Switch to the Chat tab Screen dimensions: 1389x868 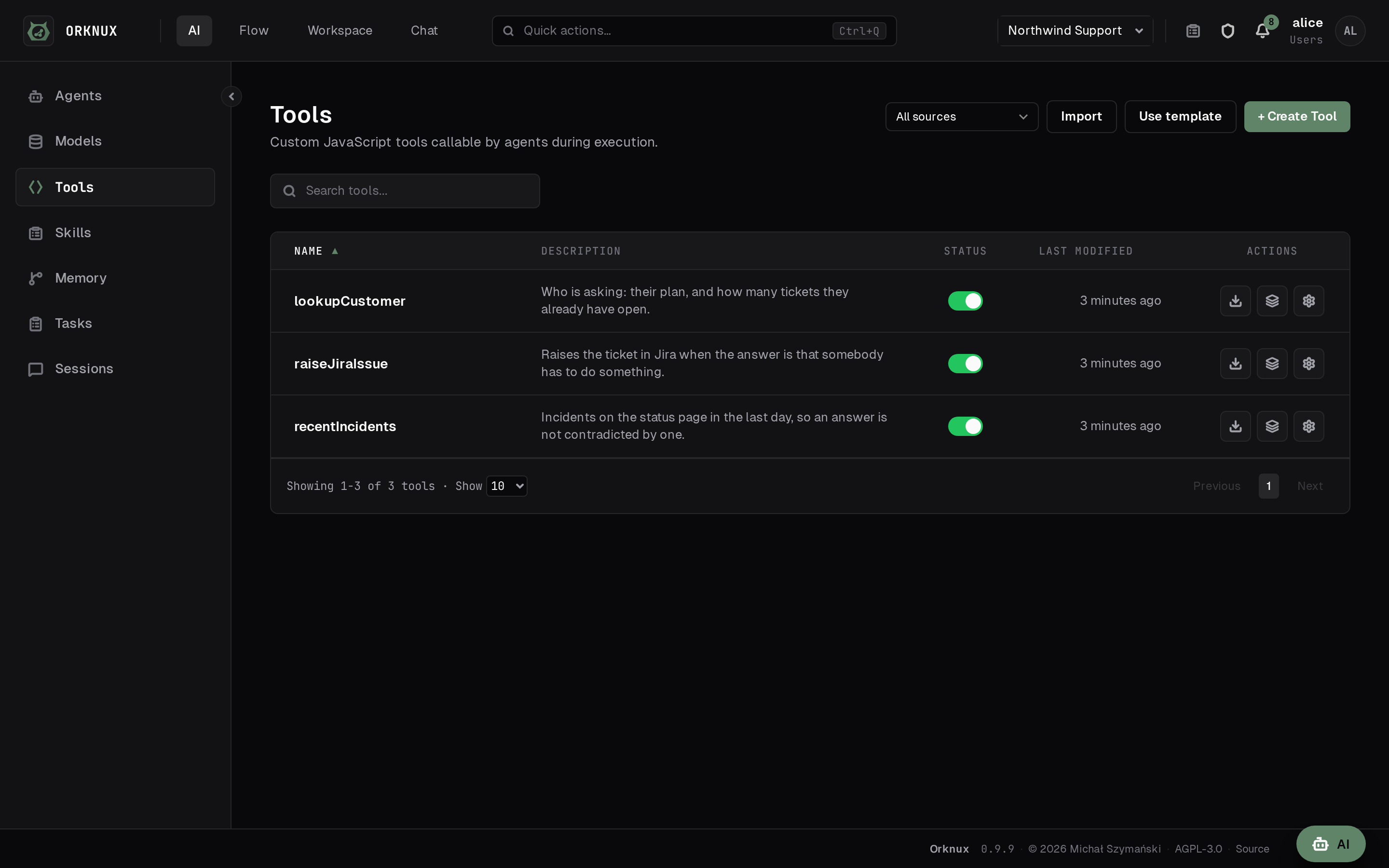click(424, 31)
